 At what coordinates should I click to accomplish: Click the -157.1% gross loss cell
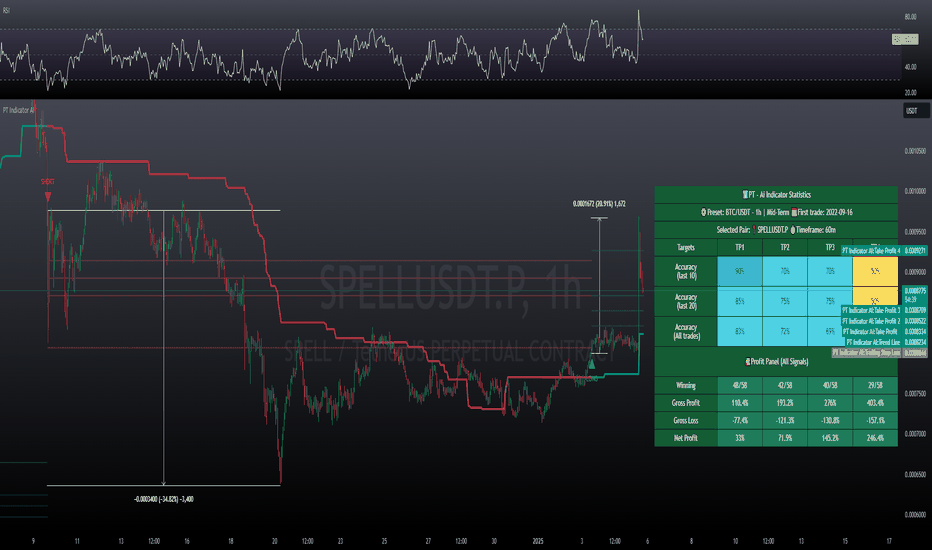tap(875, 420)
